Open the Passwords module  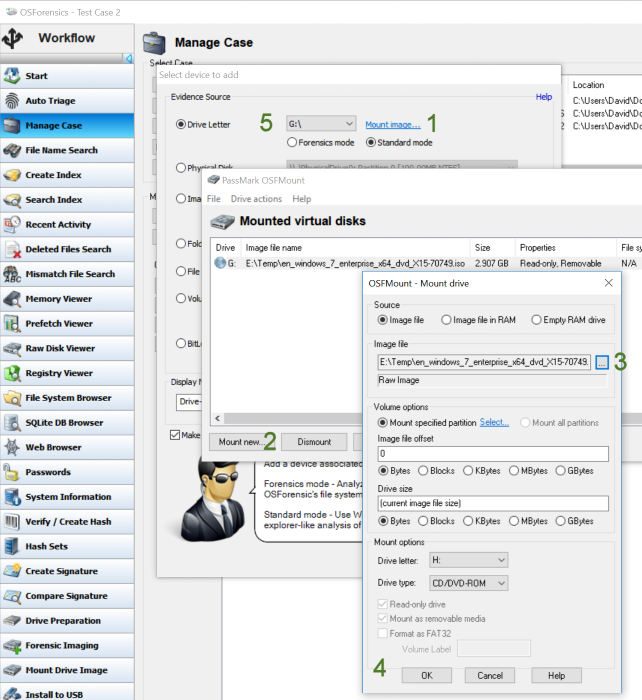coord(67,472)
